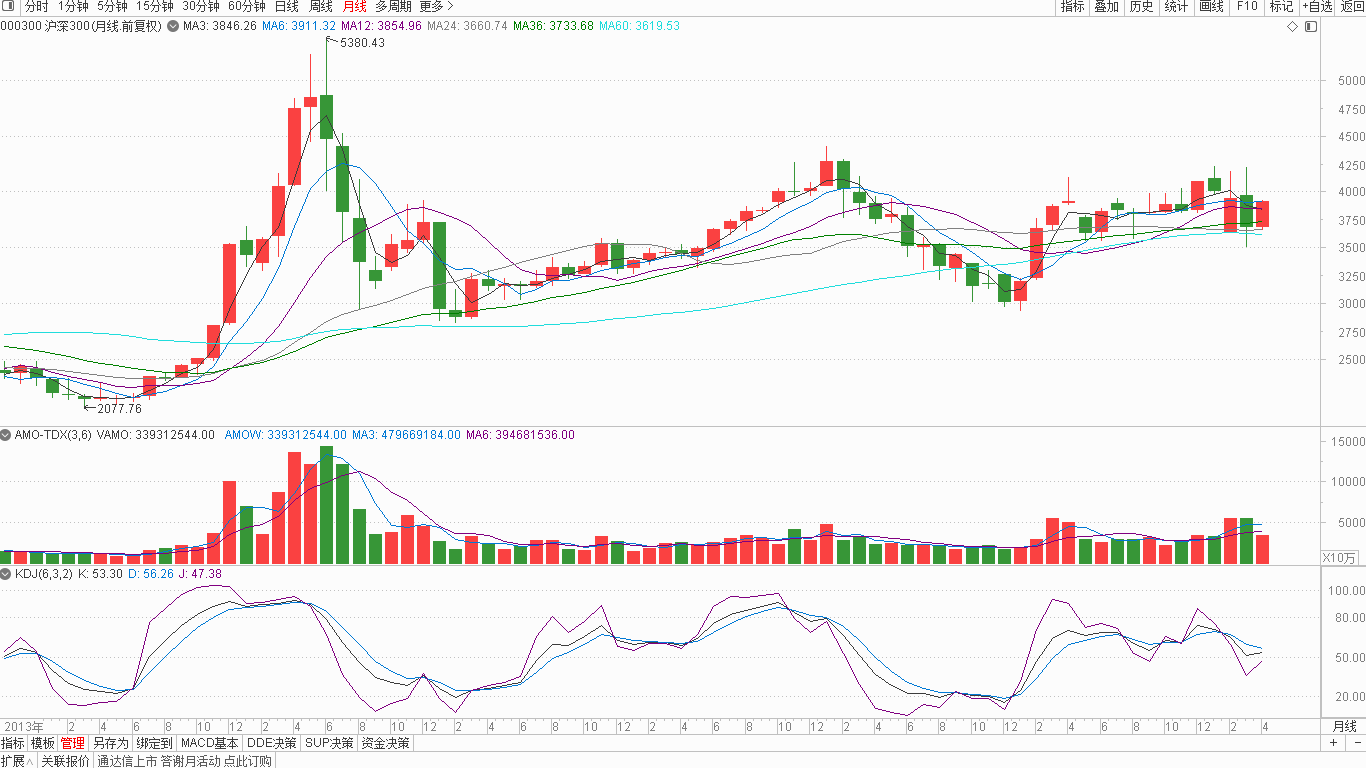
Task: Click the diamond marker icon above the price axis
Action: point(1292,26)
